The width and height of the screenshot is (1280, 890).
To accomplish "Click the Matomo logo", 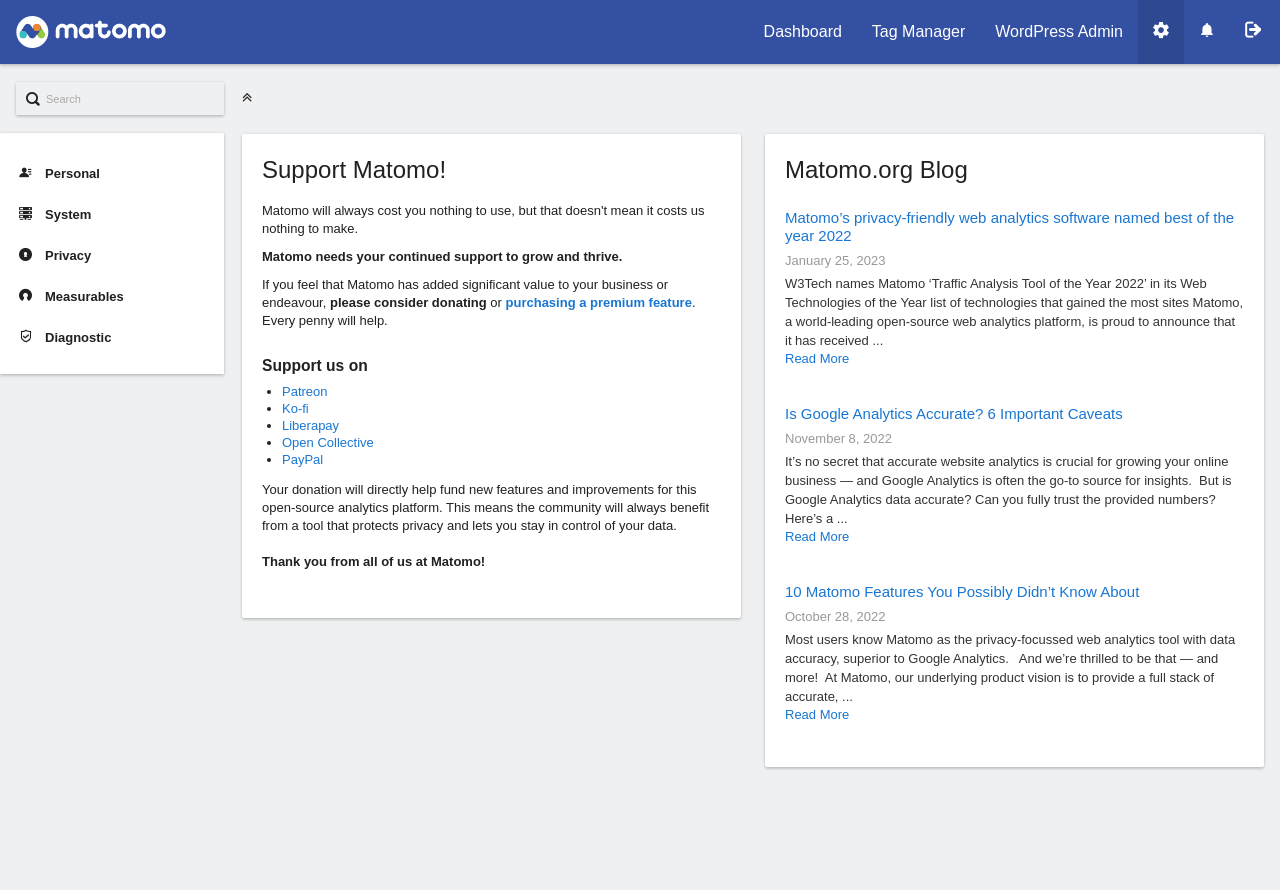I will coord(91,32).
